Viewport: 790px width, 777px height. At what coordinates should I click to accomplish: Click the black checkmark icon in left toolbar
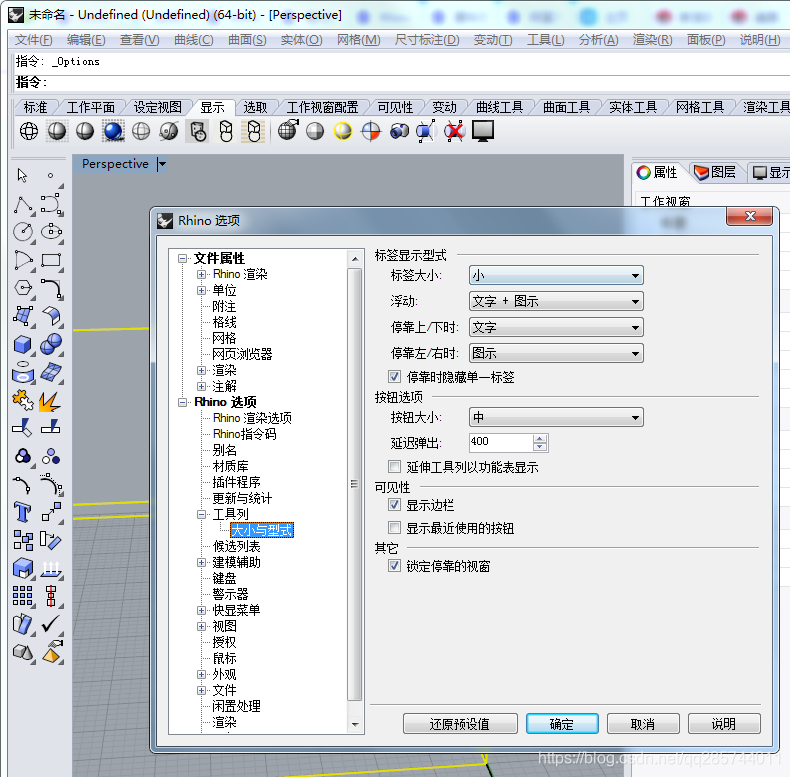pos(50,624)
